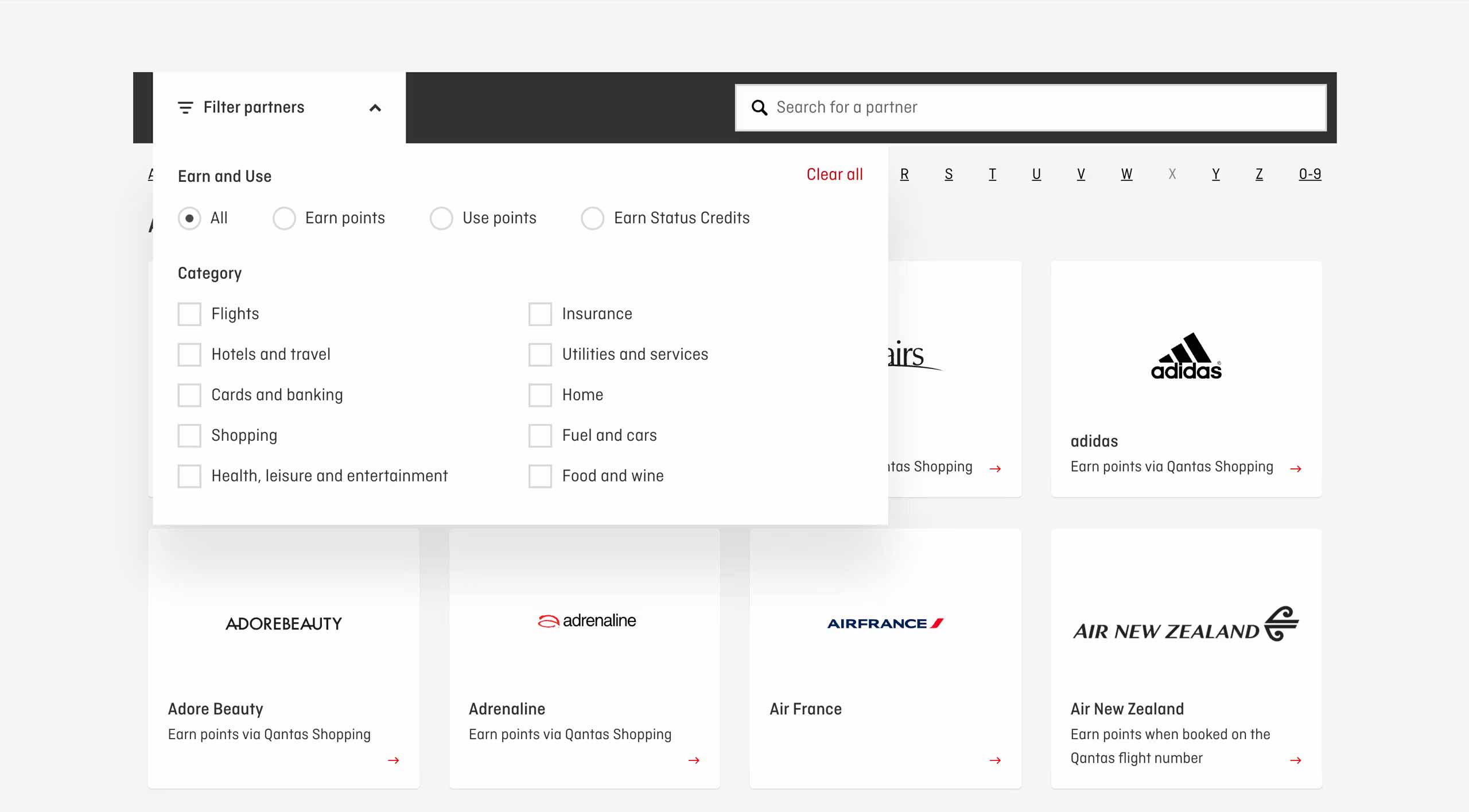
Task: Click the magnifying glass search icon
Action: pyautogui.click(x=759, y=107)
